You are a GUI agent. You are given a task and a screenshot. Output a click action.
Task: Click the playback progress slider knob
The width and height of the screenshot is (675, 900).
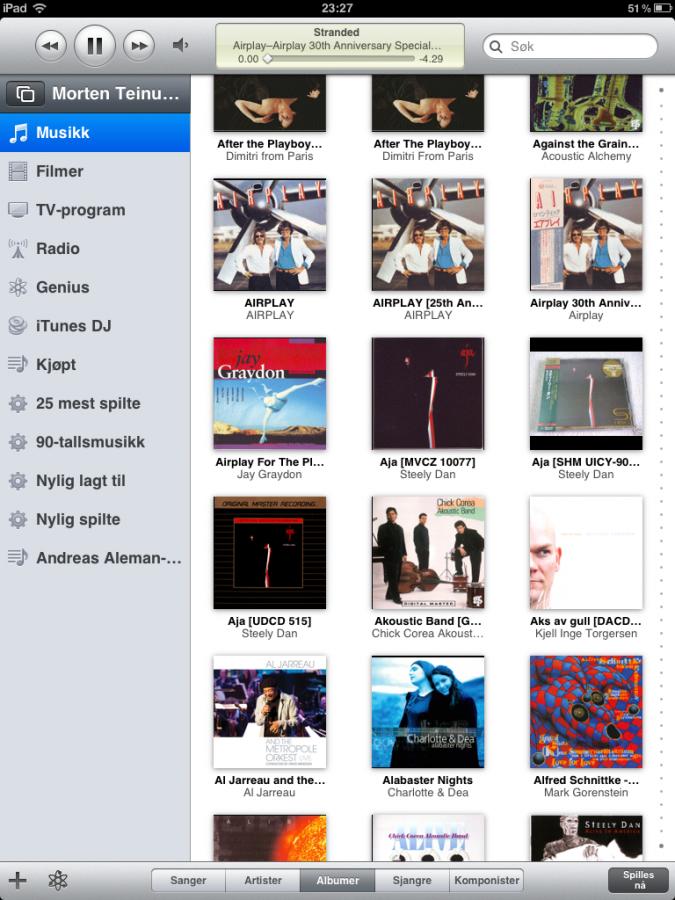click(267, 59)
